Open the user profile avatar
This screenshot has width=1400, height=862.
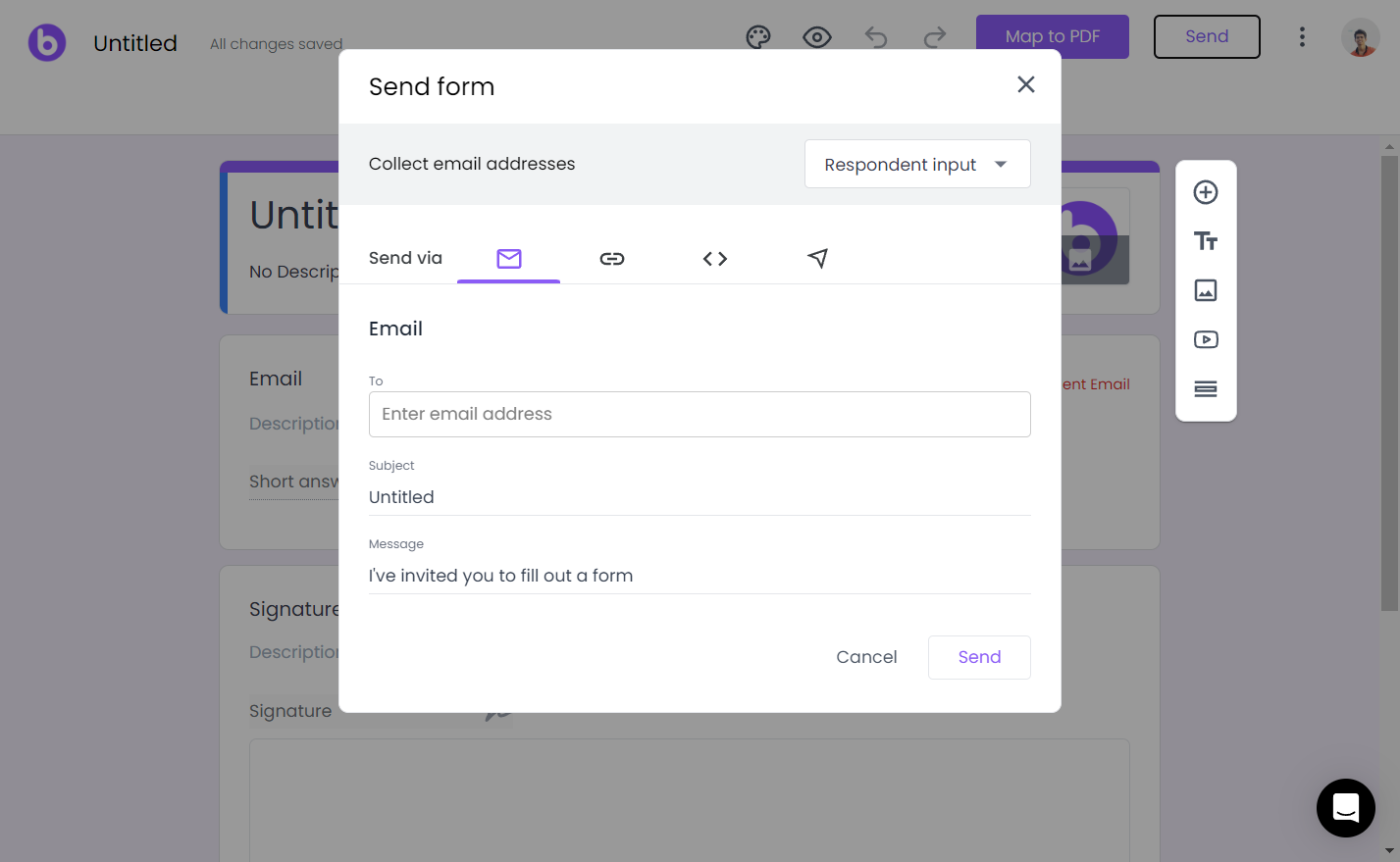coord(1361,38)
